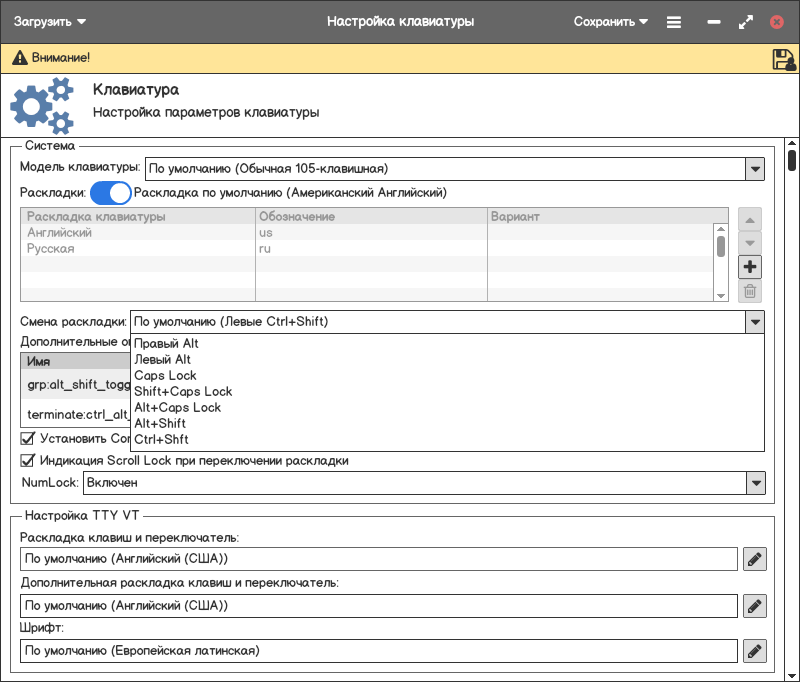Click the save-as-user icon in warning bar
Image resolution: width=800 pixels, height=682 pixels.
coord(783,59)
